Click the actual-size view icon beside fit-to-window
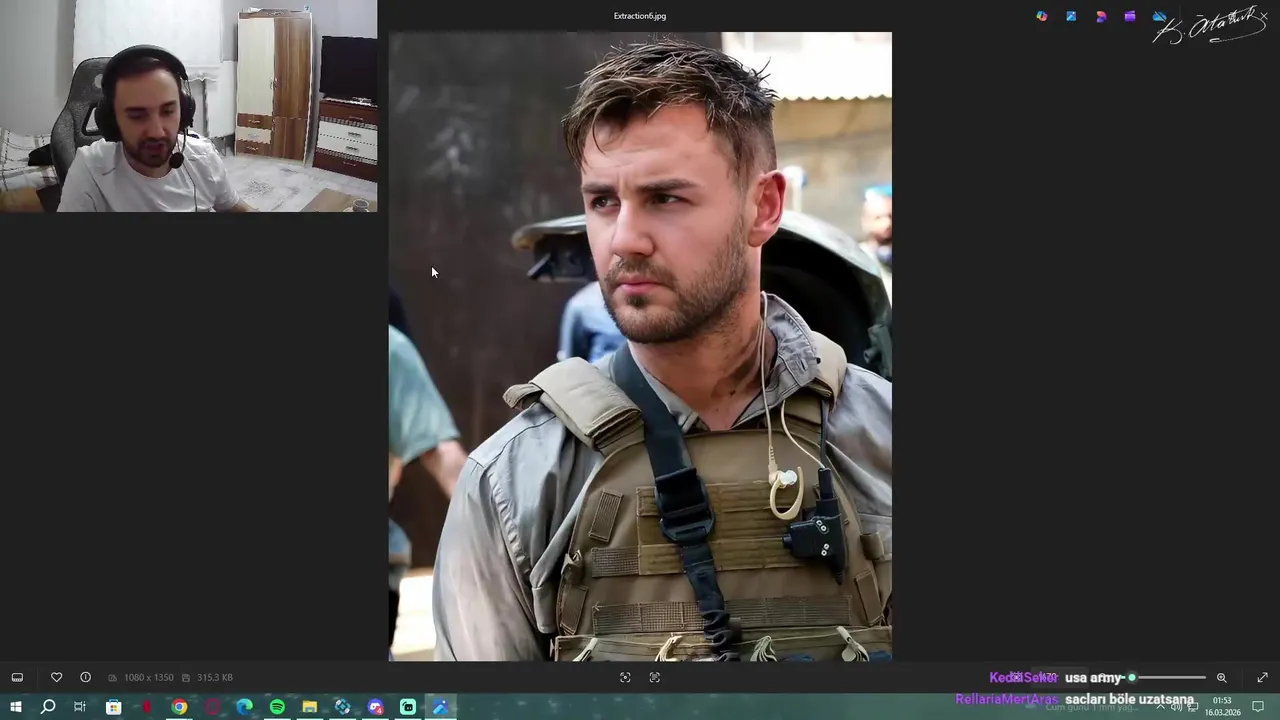 [654, 677]
